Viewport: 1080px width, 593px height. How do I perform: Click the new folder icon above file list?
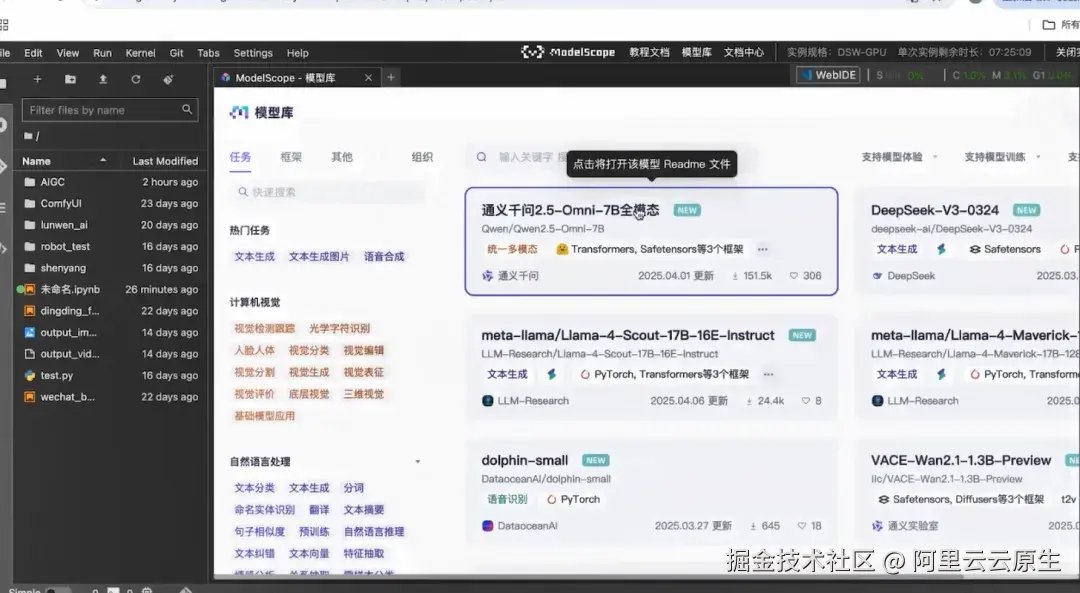[x=72, y=80]
